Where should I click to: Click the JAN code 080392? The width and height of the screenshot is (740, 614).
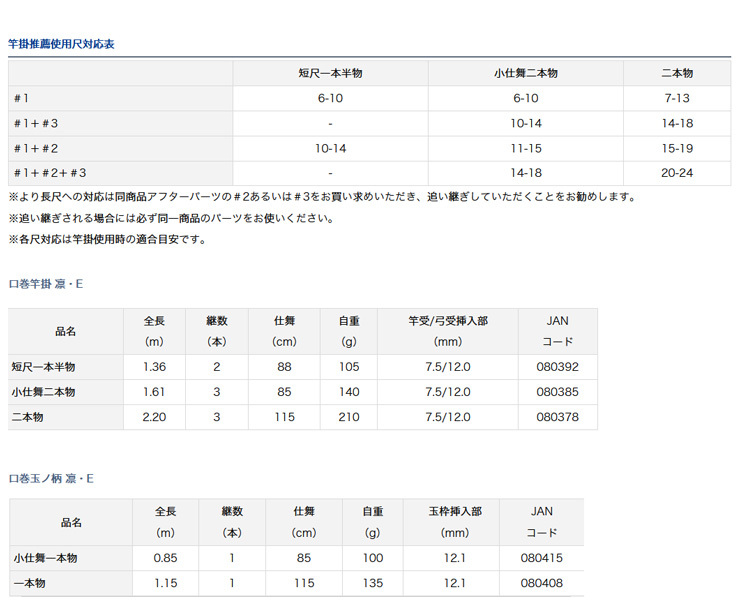(x=557, y=367)
